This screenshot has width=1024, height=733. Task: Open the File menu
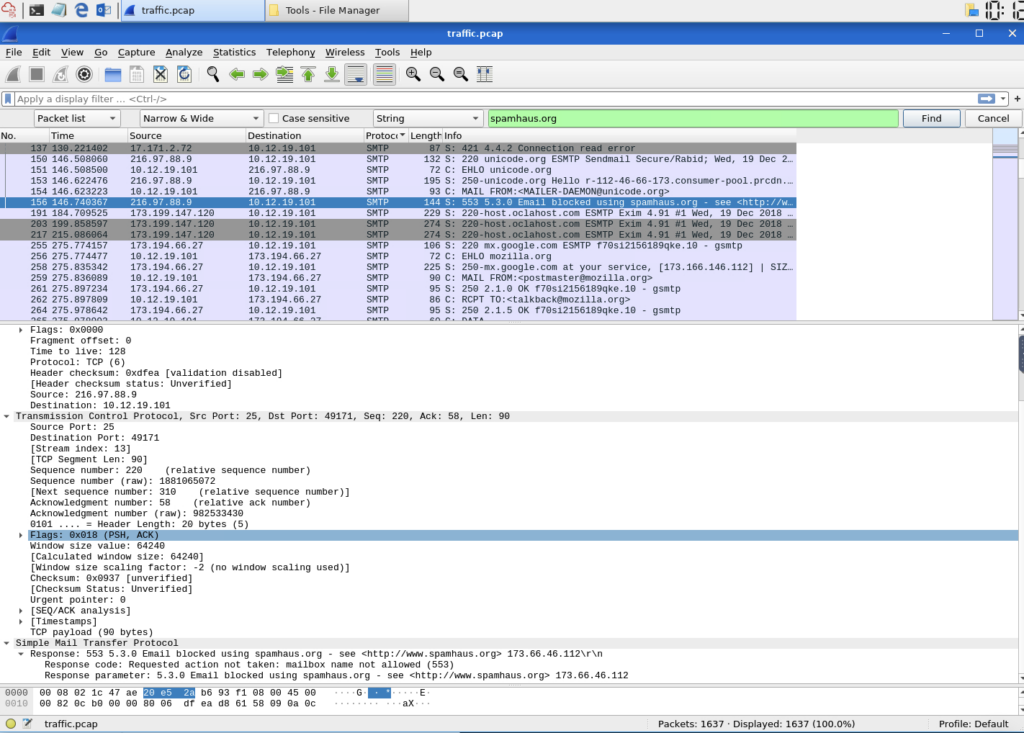click(x=13, y=52)
